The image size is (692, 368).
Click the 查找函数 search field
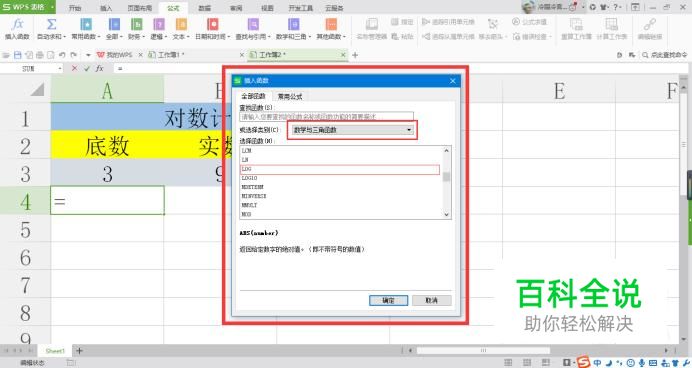click(327, 116)
